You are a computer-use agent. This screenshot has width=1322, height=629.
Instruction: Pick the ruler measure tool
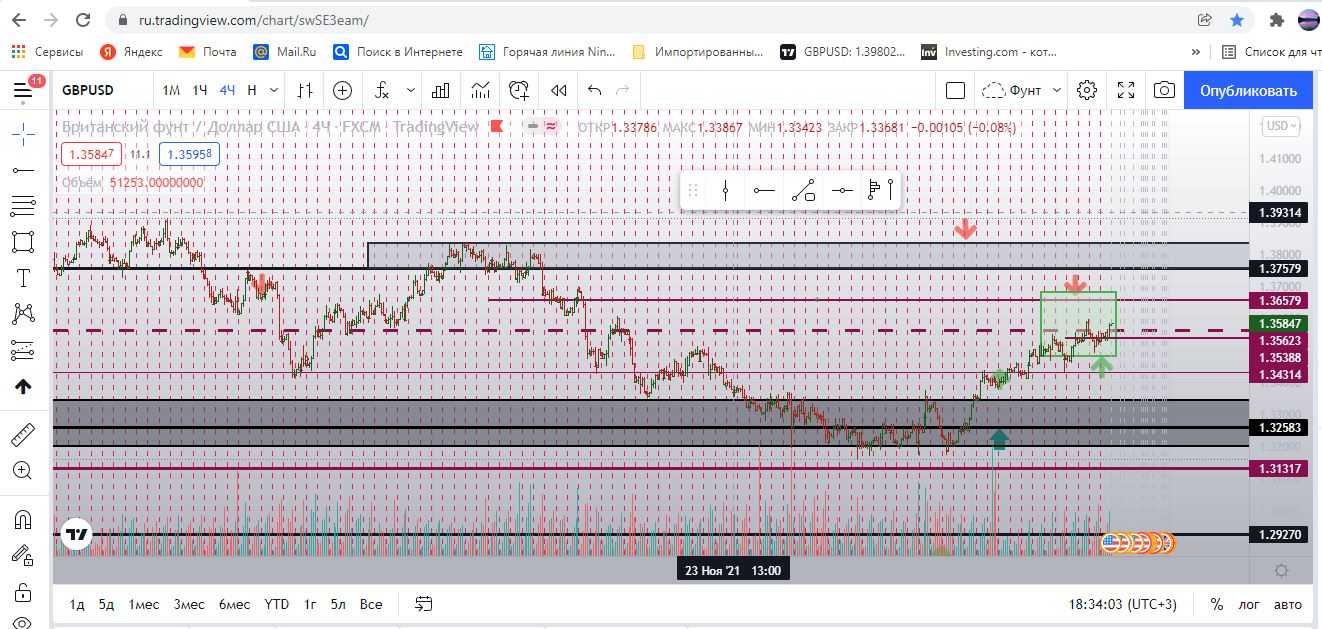click(x=23, y=434)
